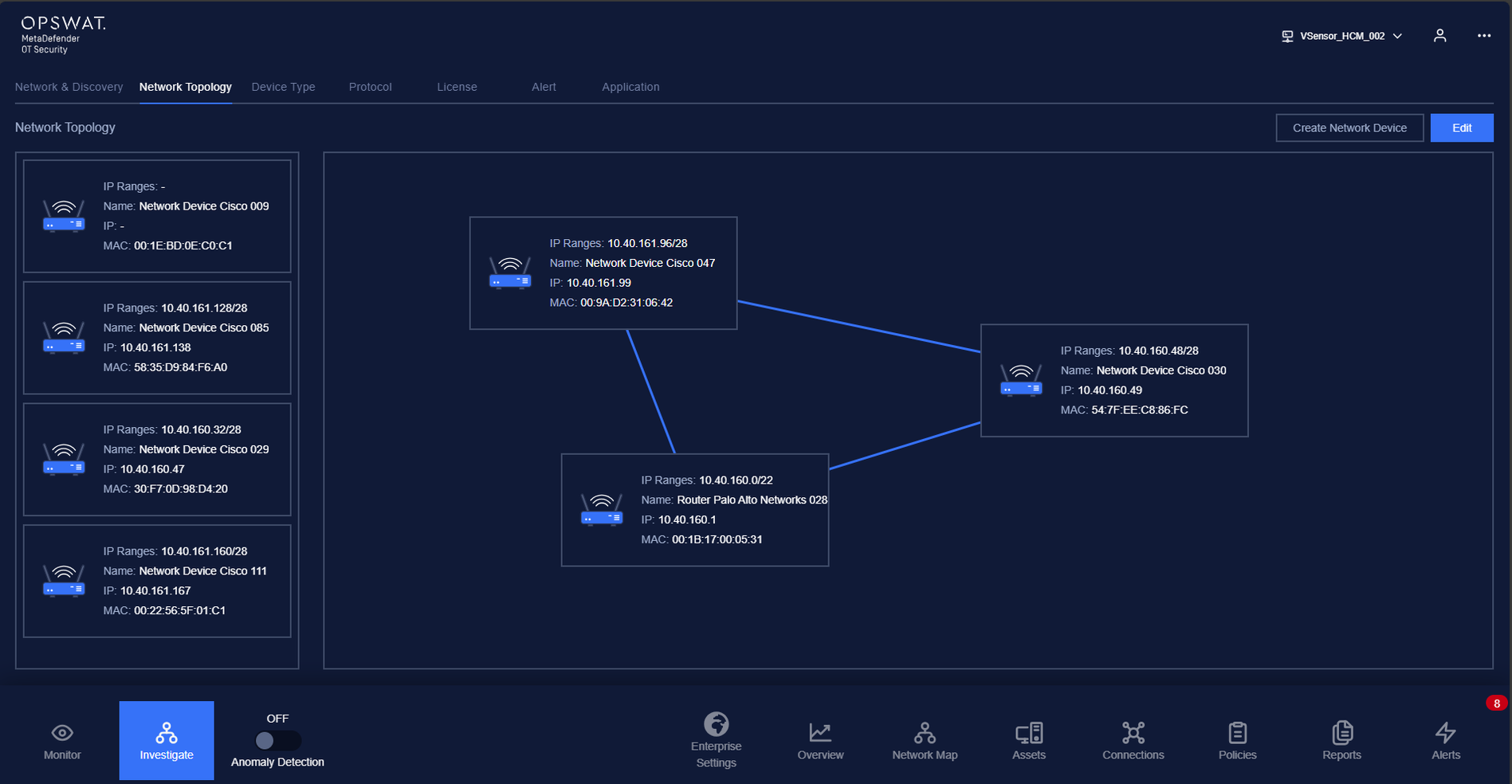Toggle the Anomaly Detection switch on

pyautogui.click(x=277, y=741)
